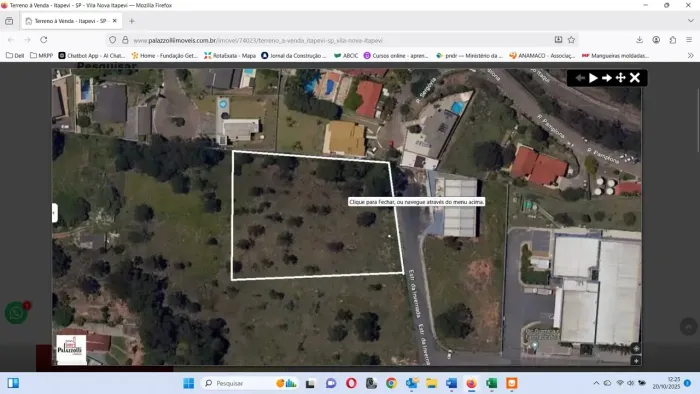This screenshot has height=394, width=700.
Task: Launch Google Chrome from taskbar
Action: (x=392, y=383)
